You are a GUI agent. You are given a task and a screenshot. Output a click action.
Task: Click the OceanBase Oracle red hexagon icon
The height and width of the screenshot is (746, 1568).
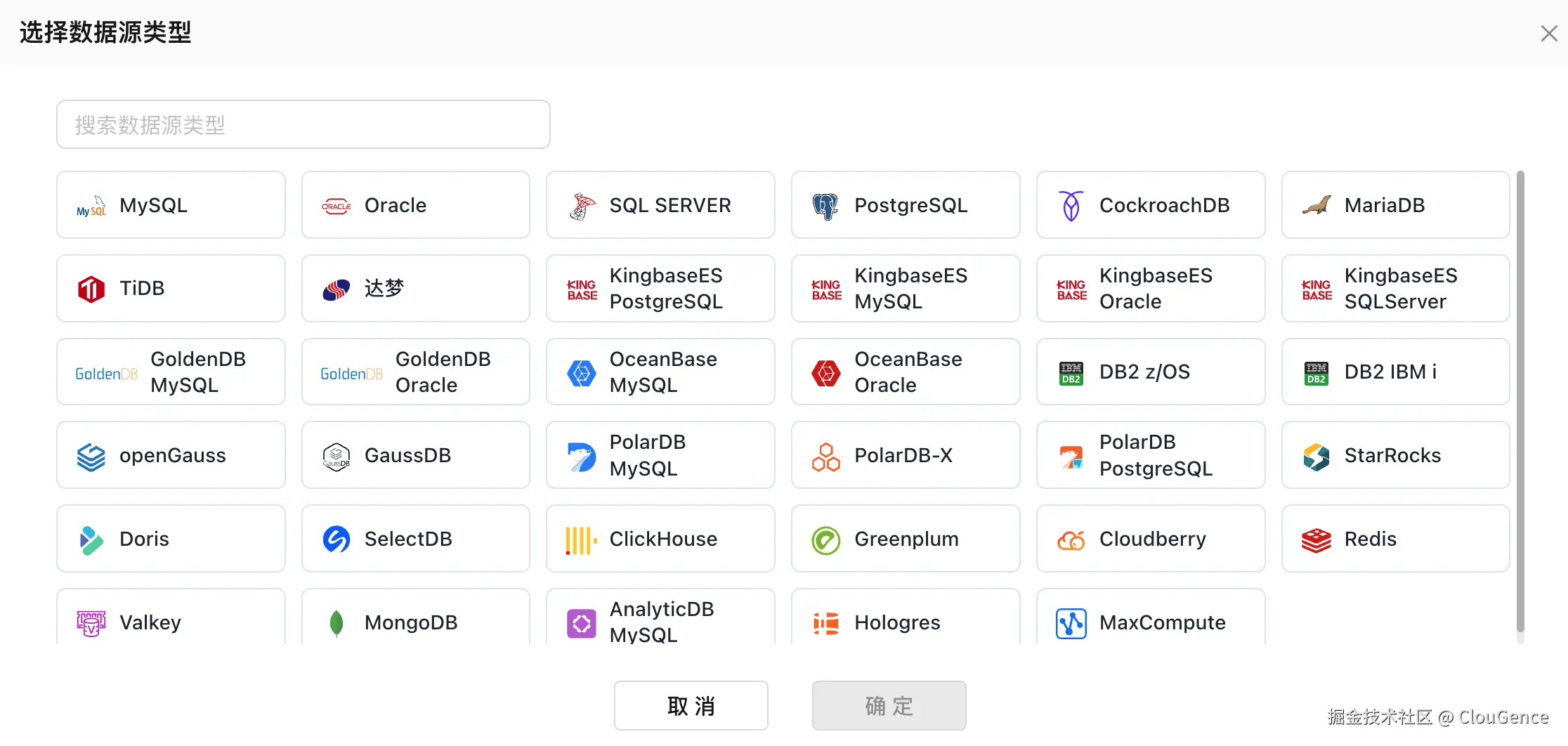[826, 373]
